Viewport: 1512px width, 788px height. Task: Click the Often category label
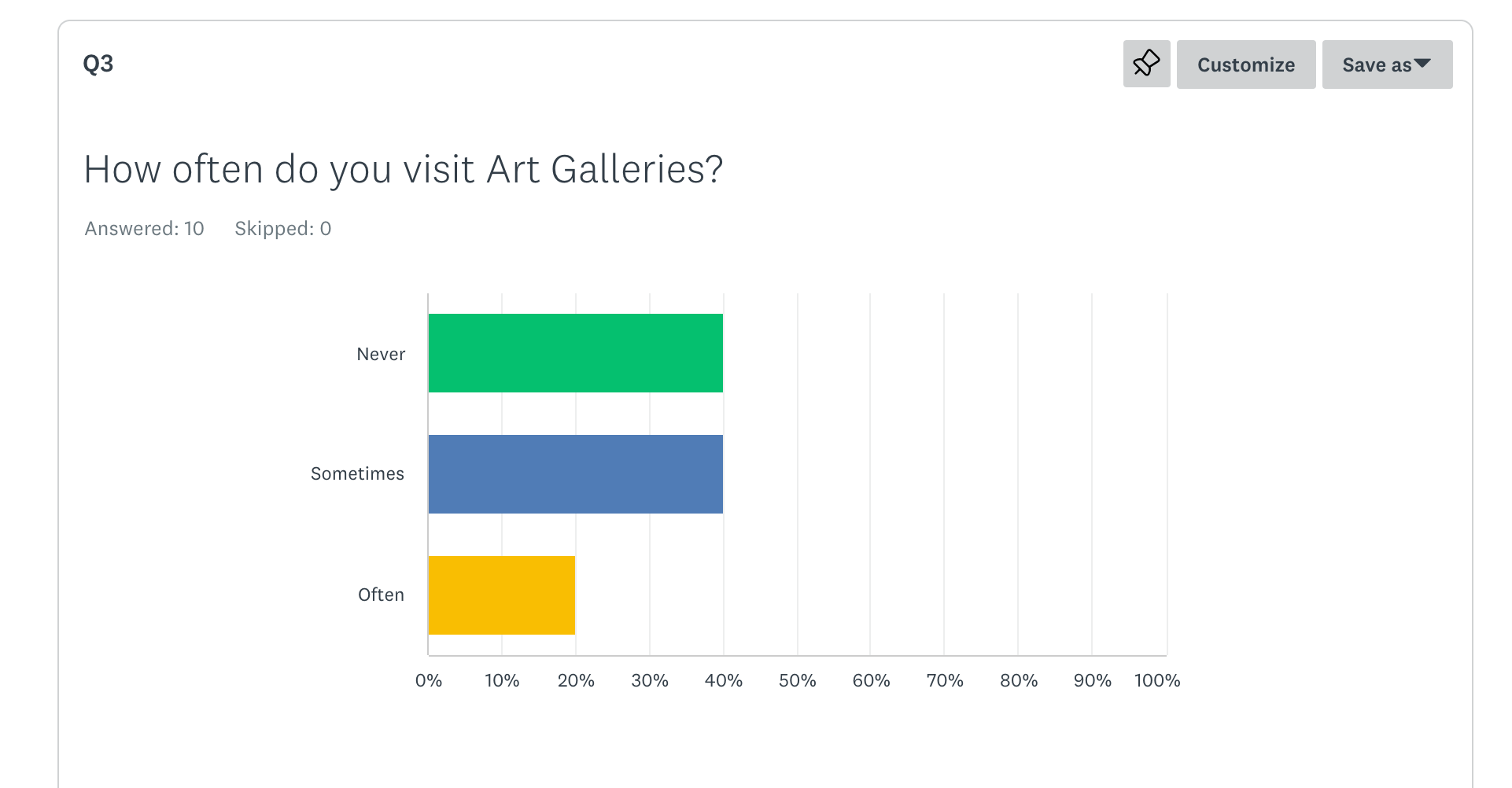click(381, 595)
